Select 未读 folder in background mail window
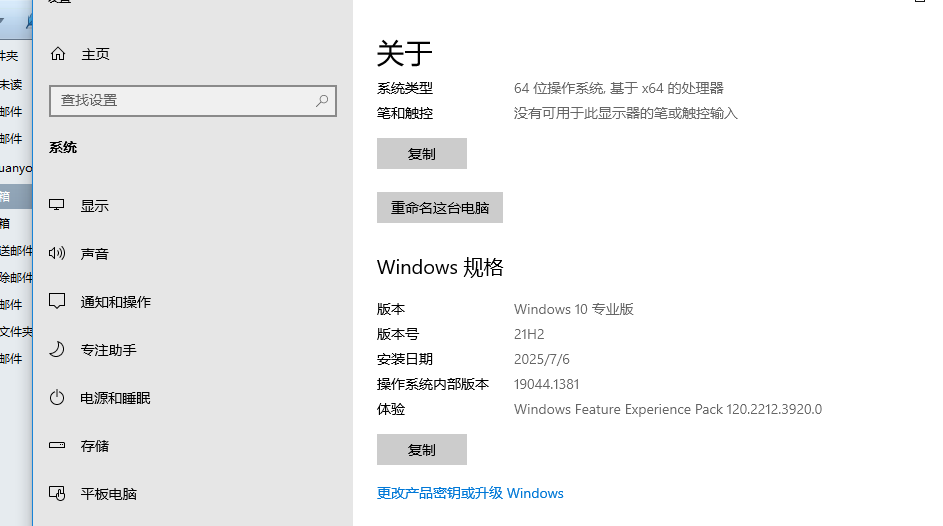This screenshot has width=943, height=526. coord(11,85)
